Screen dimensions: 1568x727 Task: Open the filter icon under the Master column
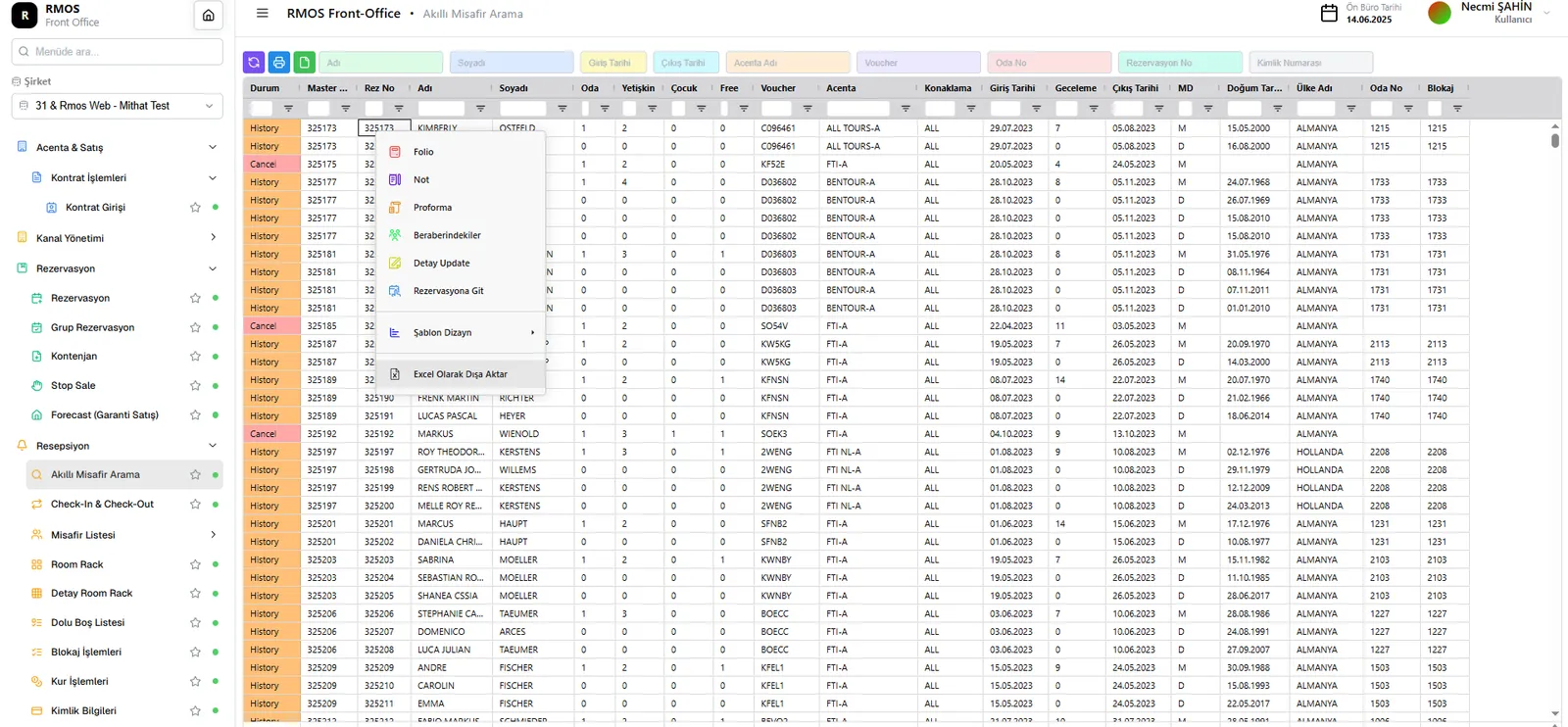(x=345, y=109)
